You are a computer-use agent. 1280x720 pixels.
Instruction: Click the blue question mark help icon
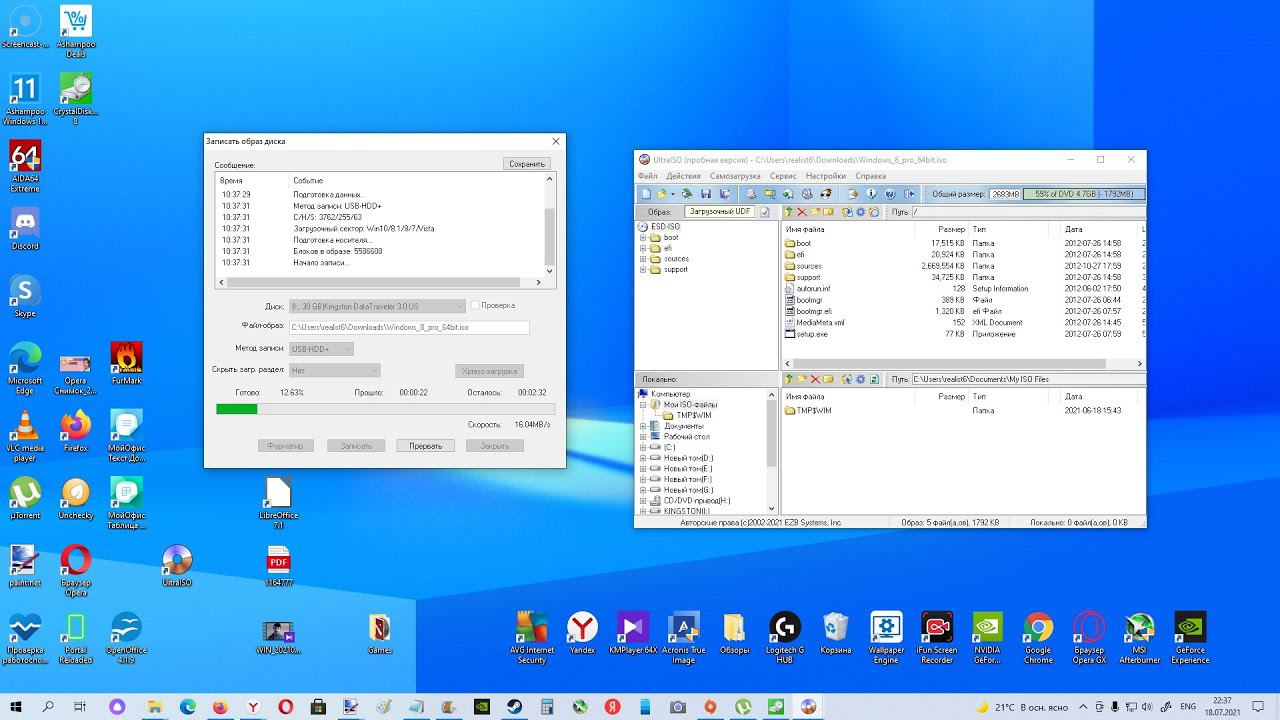pos(889,194)
